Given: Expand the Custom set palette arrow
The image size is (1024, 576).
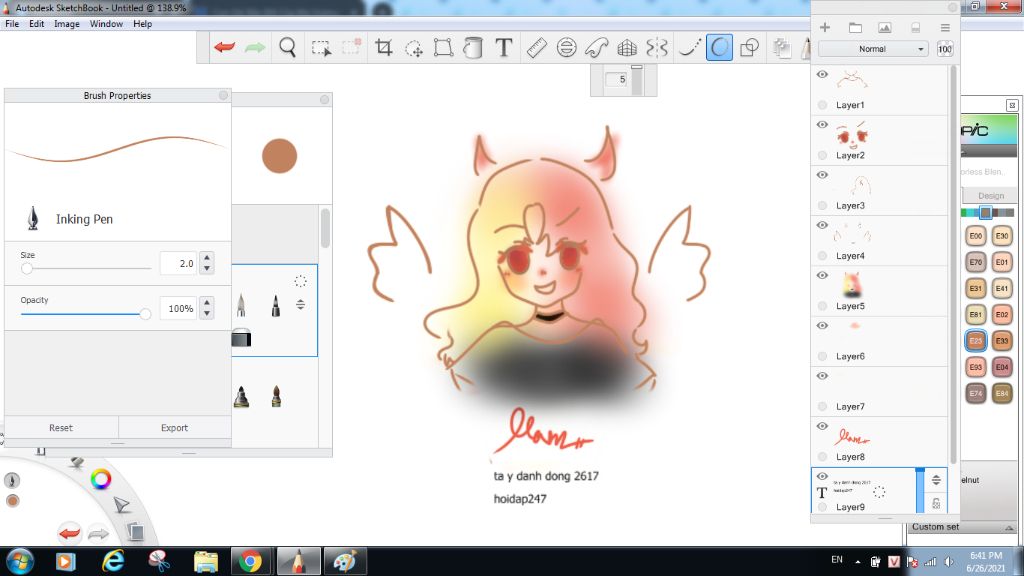Looking at the screenshot, I should 1009,528.
